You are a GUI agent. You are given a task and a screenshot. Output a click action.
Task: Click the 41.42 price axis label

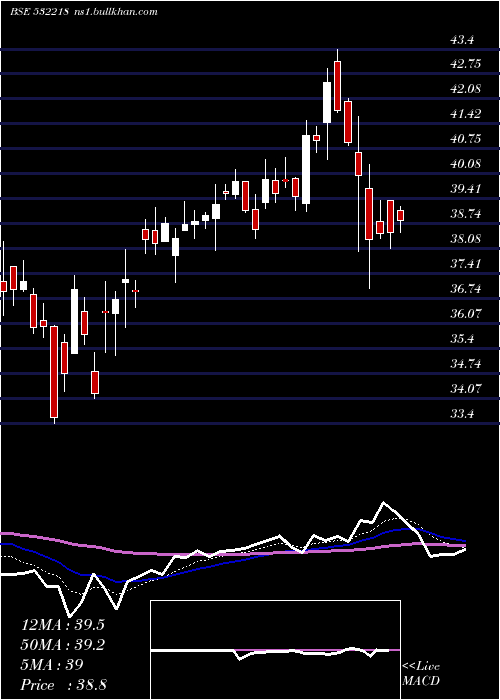click(x=466, y=114)
